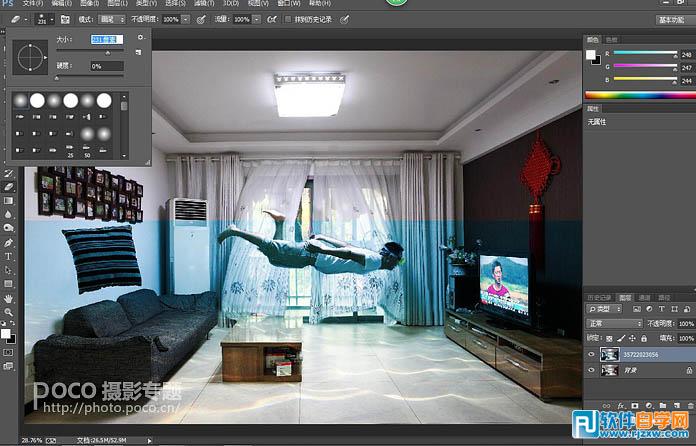Open eraser mode dropdown
The height and width of the screenshot is (446, 696).
coord(111,20)
